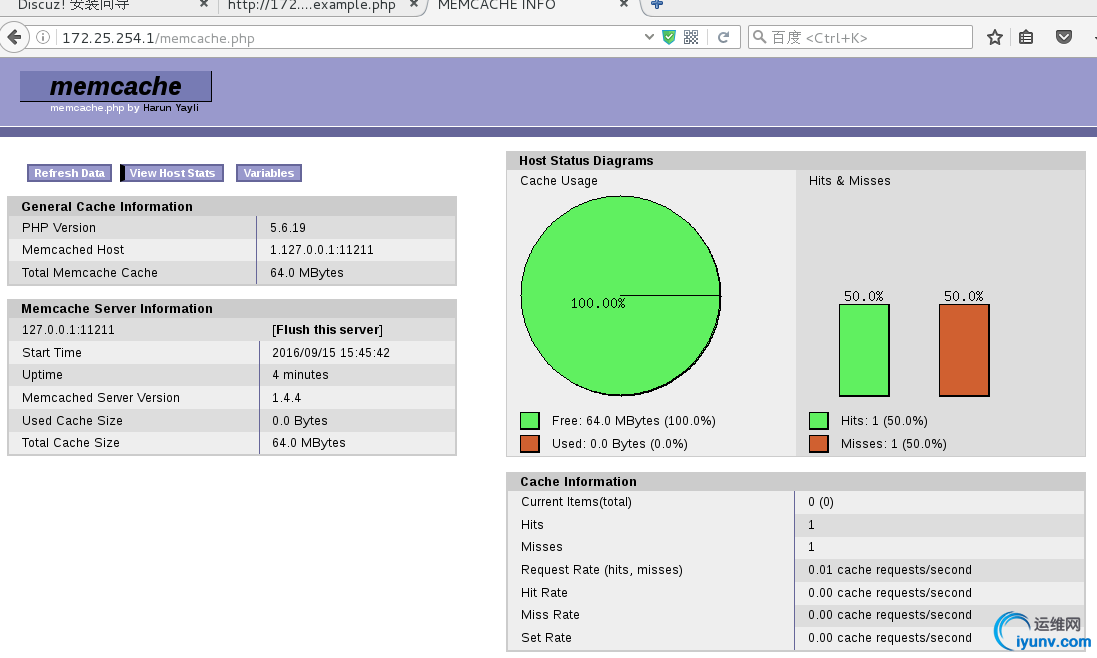
Task: Close the MEMCACHE INFO tab
Action: (x=624, y=3)
